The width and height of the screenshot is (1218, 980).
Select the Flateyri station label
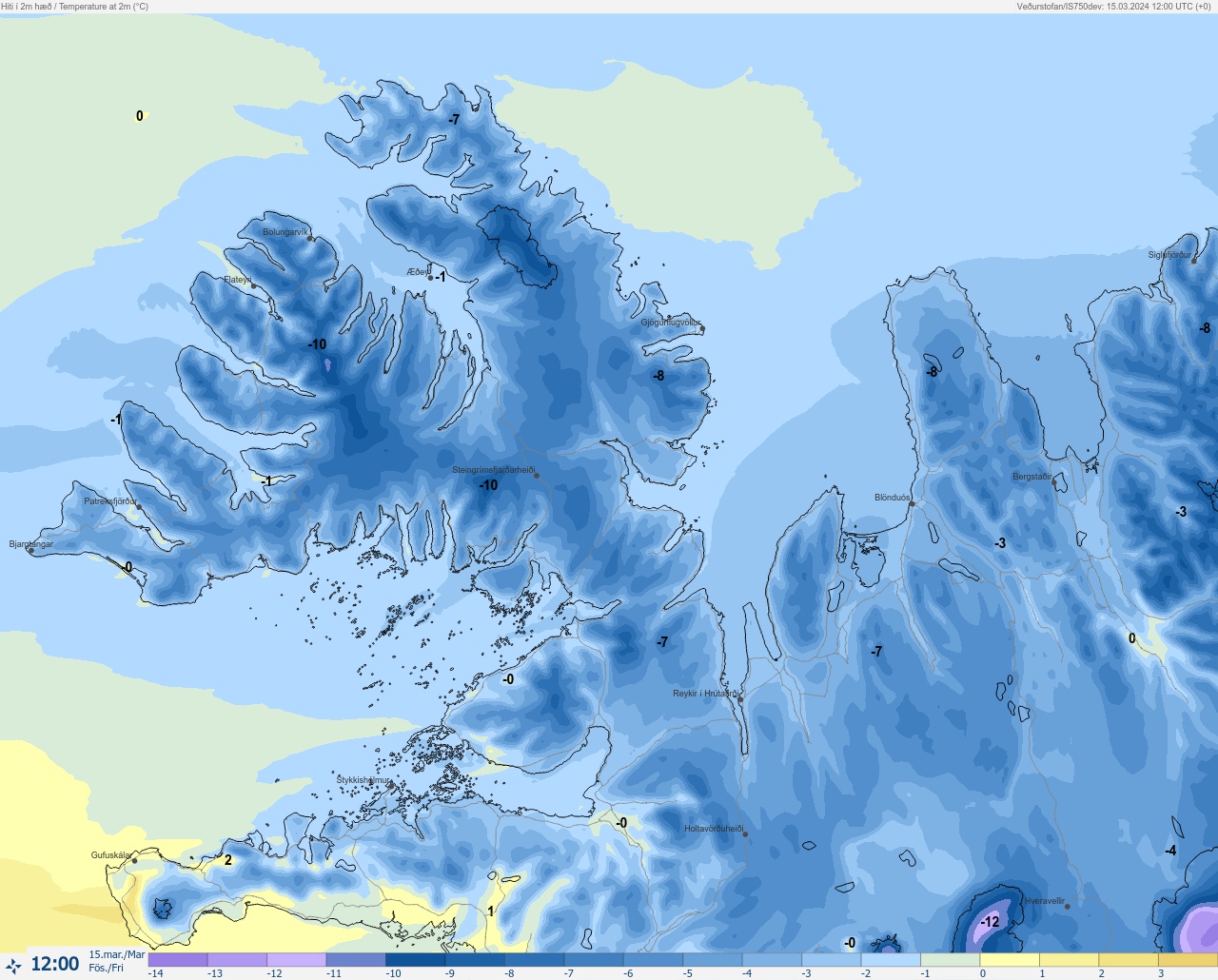pyautogui.click(x=238, y=280)
